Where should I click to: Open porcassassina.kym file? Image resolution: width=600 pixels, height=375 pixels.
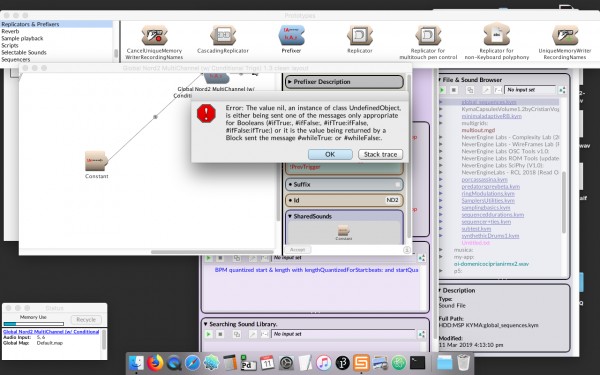pyautogui.click(x=484, y=179)
